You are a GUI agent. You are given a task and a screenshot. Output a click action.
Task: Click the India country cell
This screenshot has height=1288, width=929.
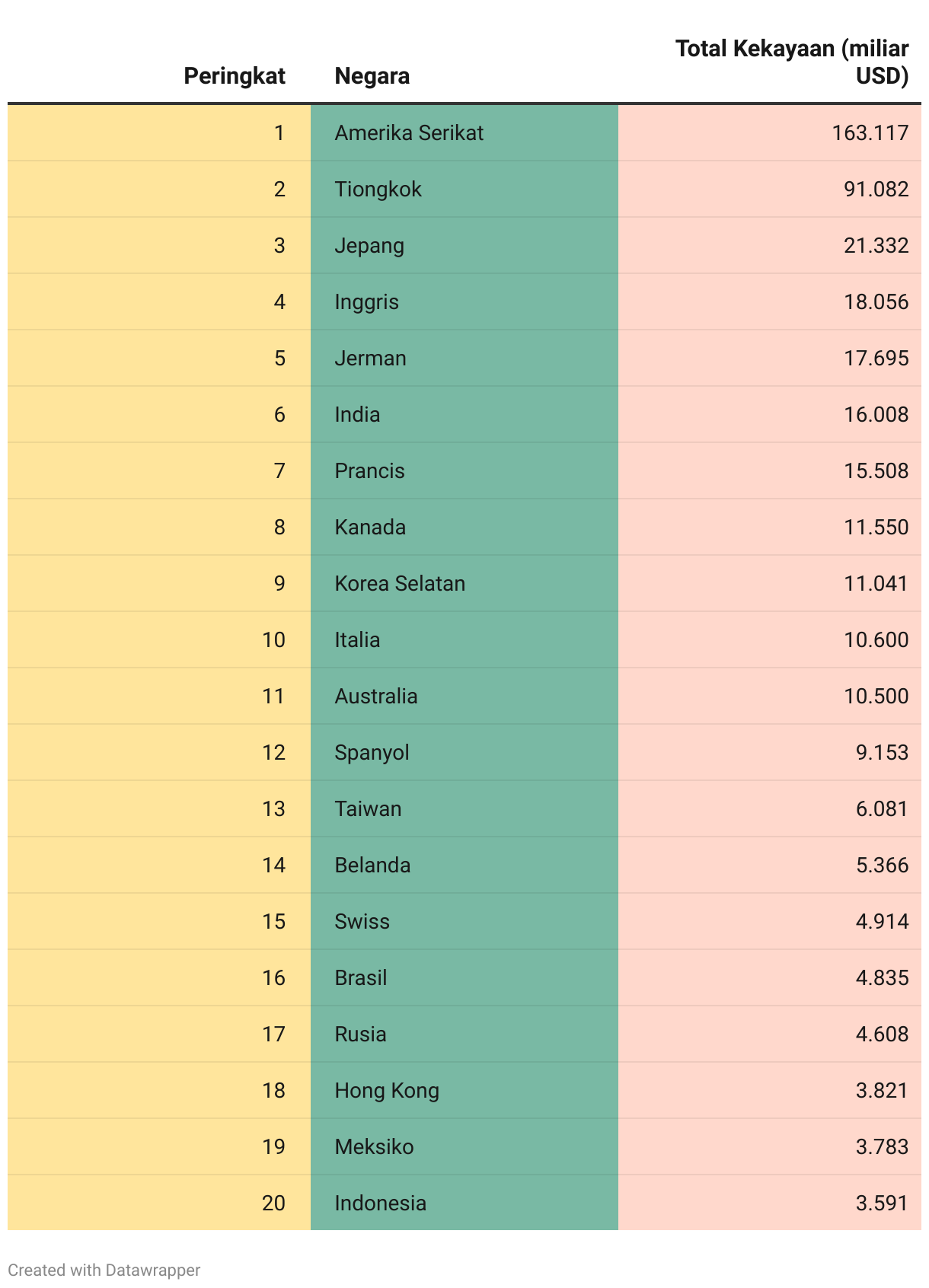(357, 415)
